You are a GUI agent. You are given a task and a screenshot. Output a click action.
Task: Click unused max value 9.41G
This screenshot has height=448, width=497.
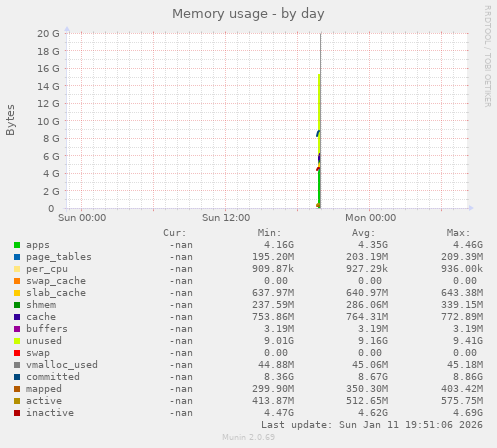coord(468,341)
